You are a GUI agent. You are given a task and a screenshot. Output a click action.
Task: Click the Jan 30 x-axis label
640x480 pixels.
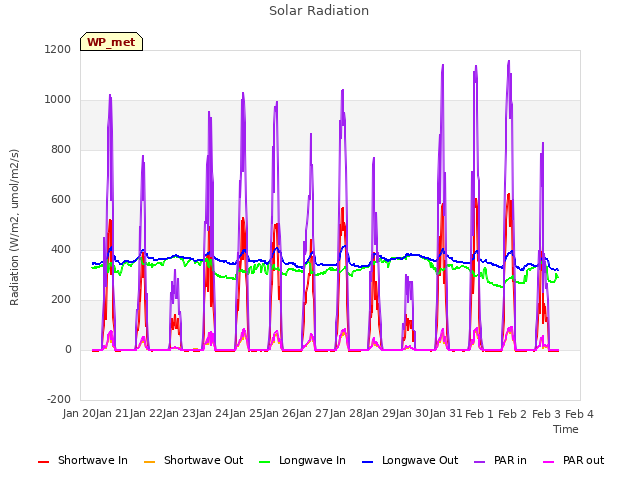click(413, 413)
